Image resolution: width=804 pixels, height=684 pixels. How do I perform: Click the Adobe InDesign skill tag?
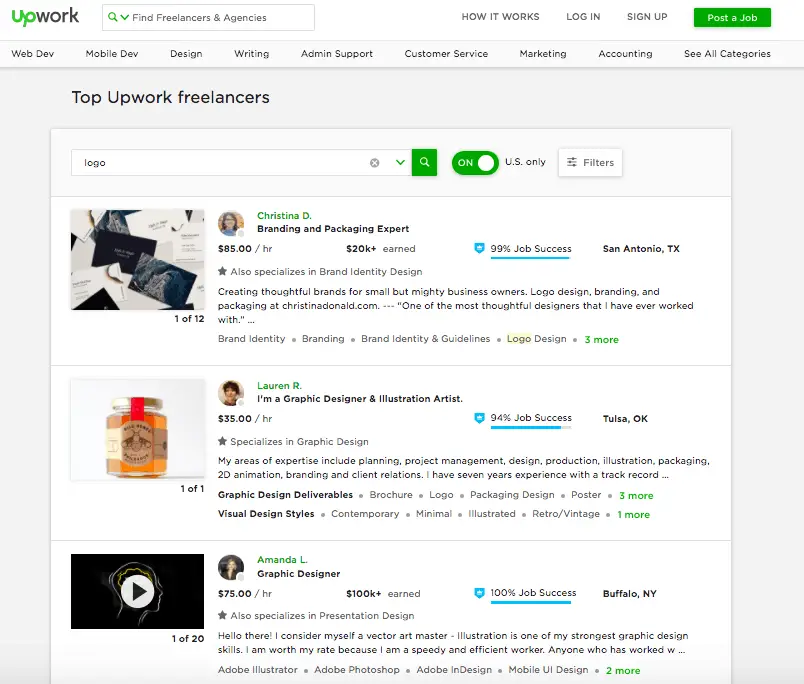(454, 670)
